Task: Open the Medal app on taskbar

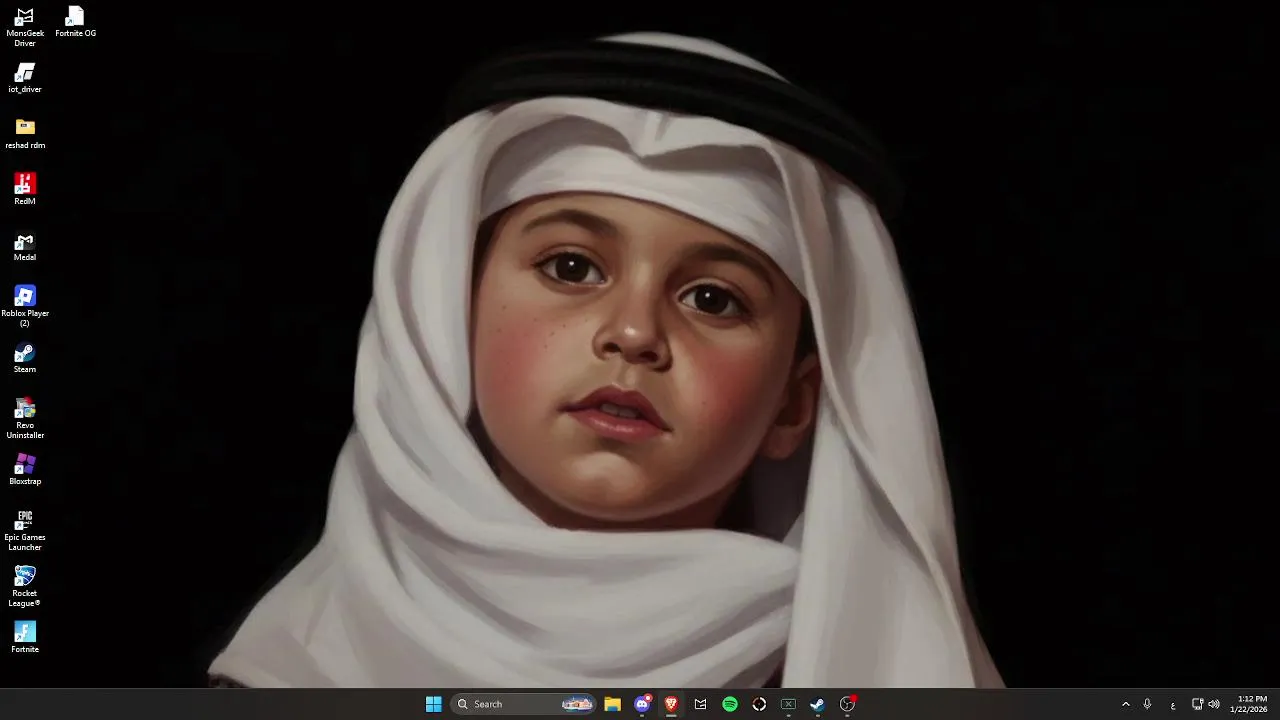Action: click(x=700, y=704)
